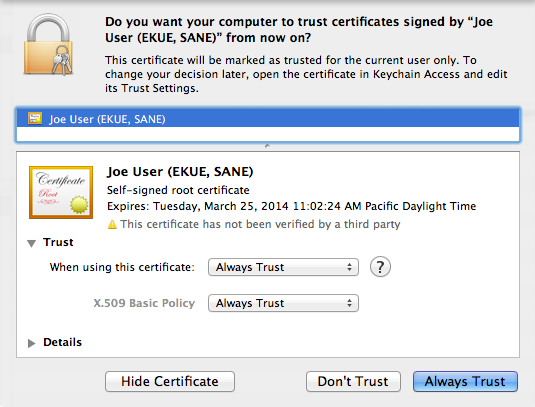Screen dimensions: 535x407
Task: Click the Always Trust button
Action: 465,381
